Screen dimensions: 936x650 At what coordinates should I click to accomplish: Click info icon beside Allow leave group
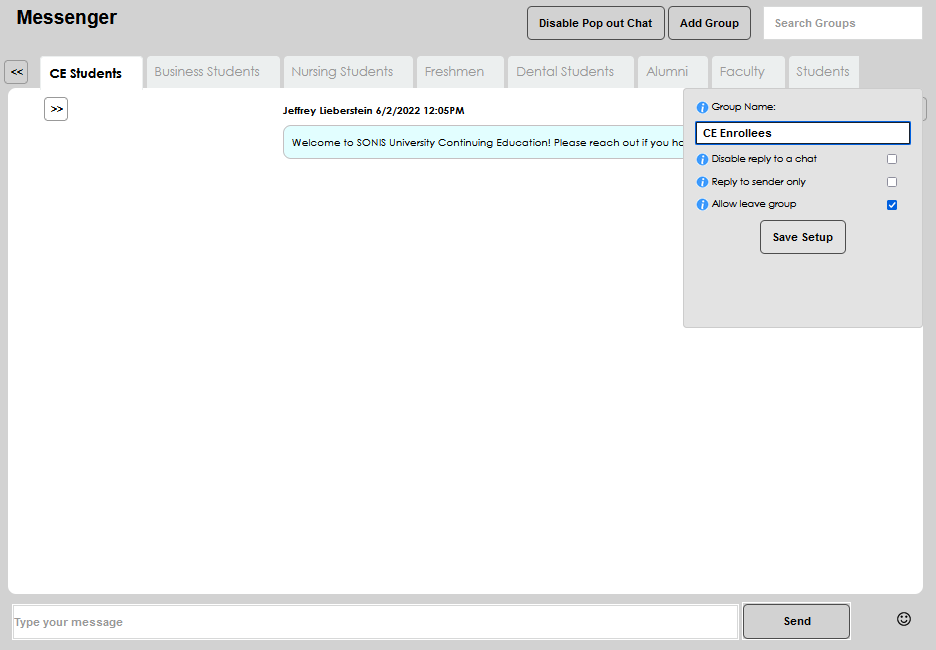[702, 205]
